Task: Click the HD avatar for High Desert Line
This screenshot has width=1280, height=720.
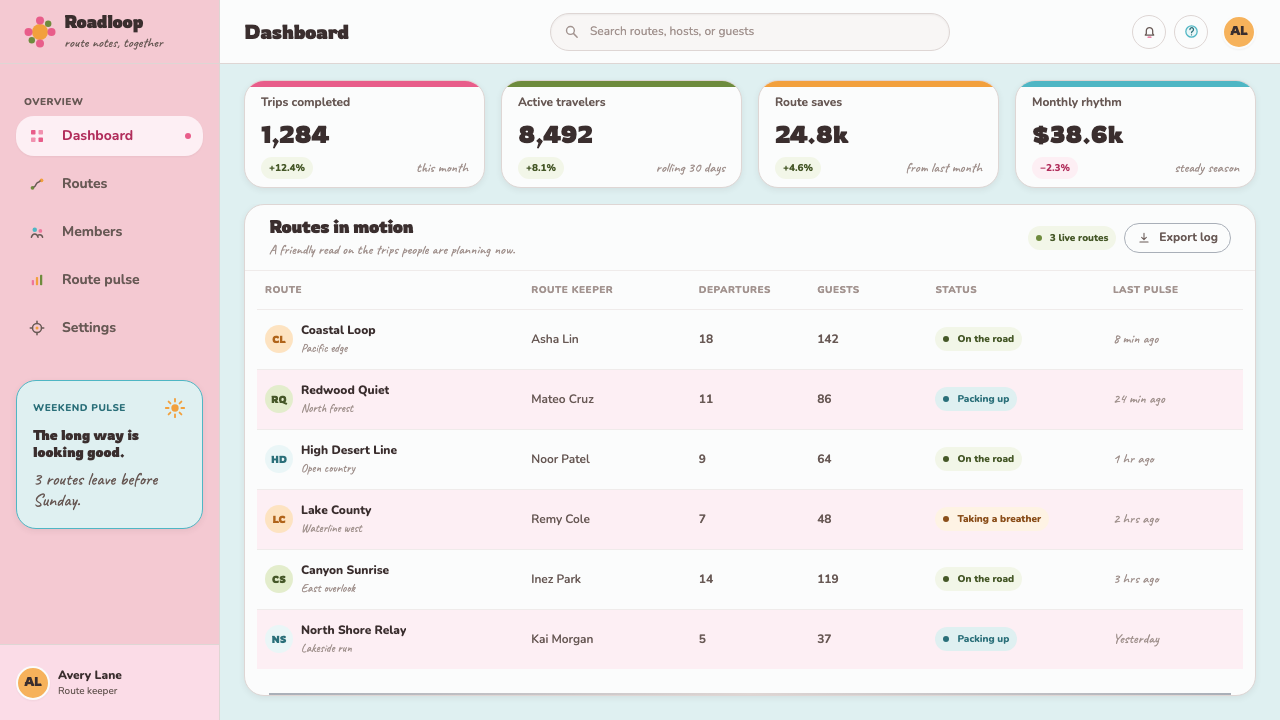Action: (x=279, y=459)
